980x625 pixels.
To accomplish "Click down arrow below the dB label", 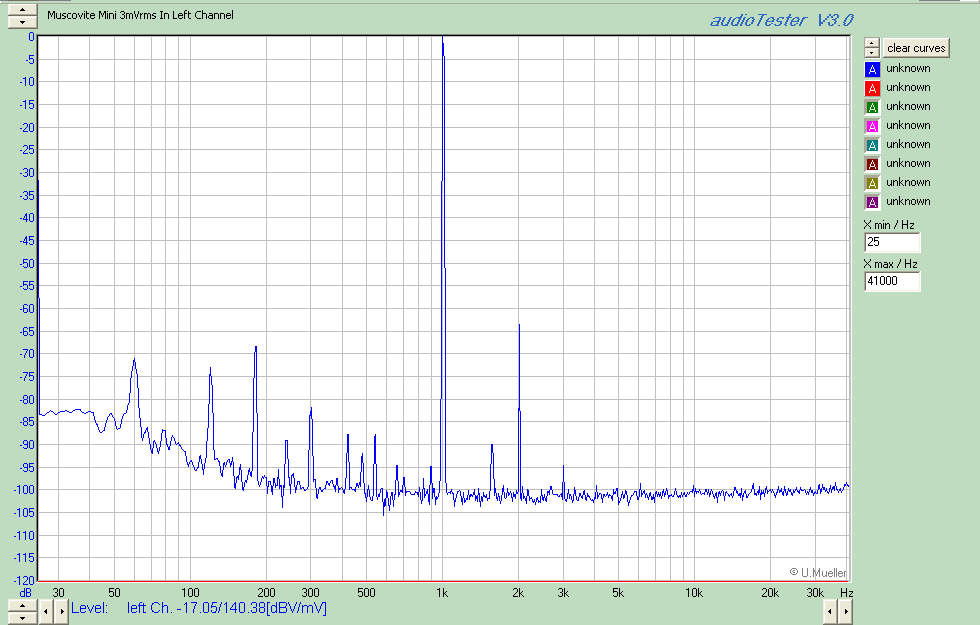I will (x=22, y=618).
